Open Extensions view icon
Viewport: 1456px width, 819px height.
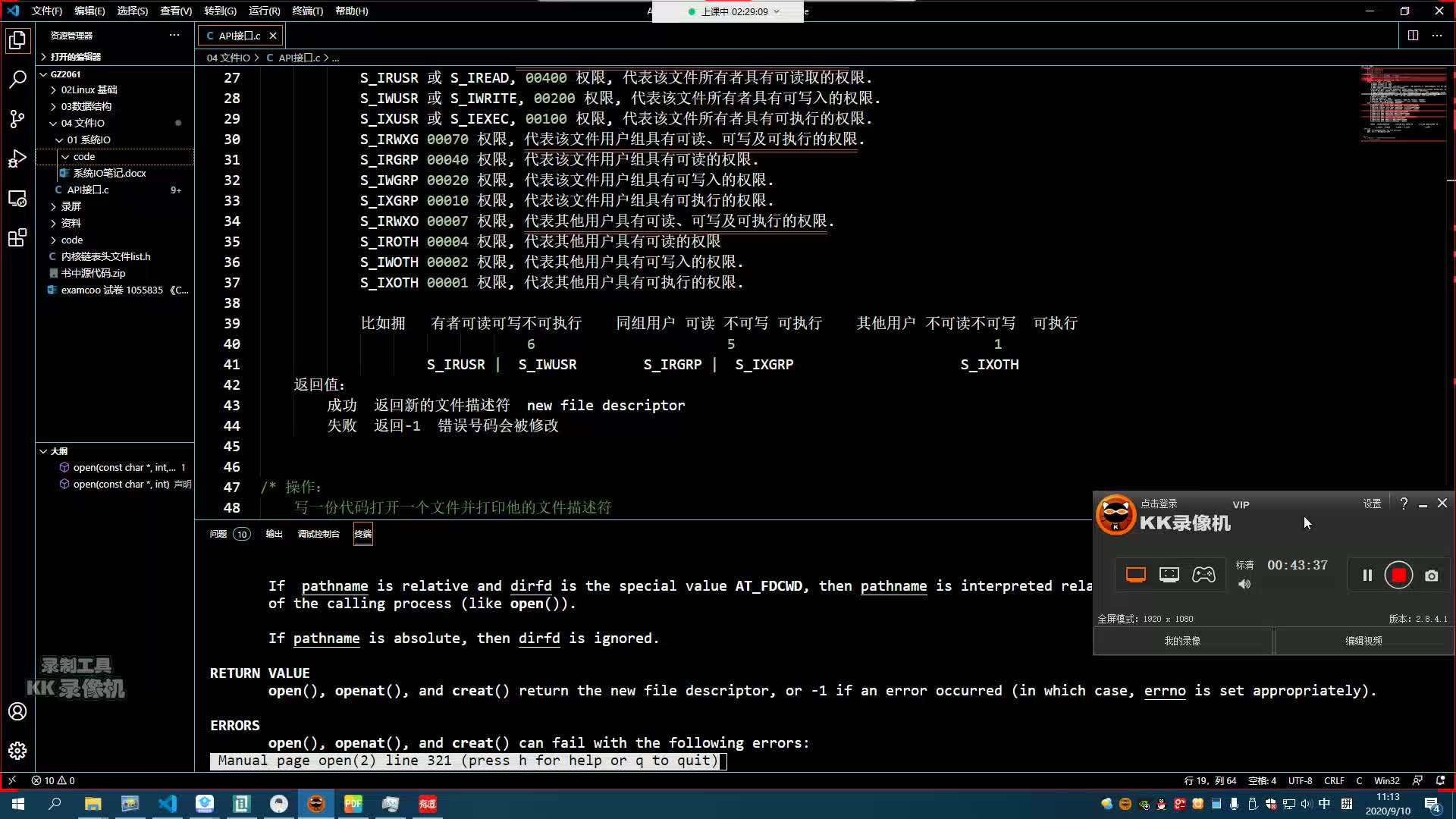tap(17, 238)
